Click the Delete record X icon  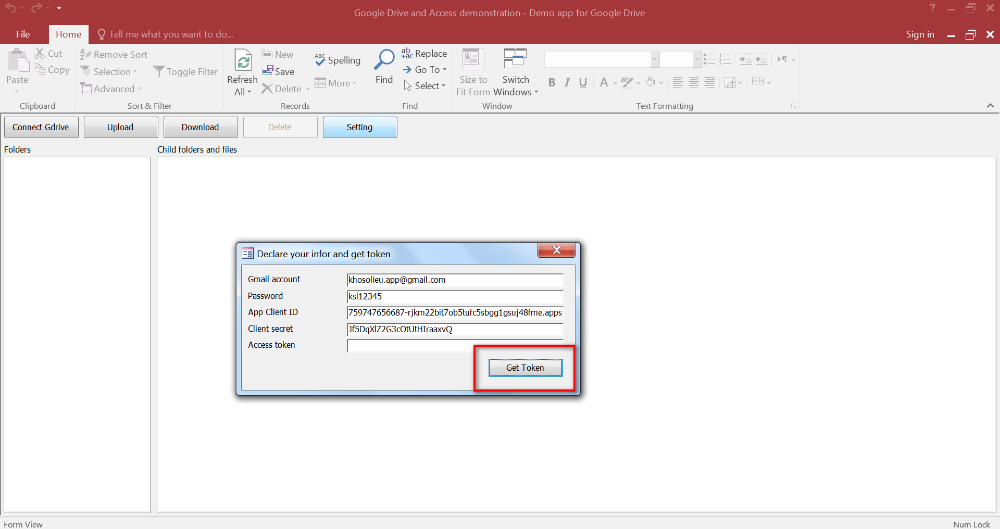(x=267, y=89)
